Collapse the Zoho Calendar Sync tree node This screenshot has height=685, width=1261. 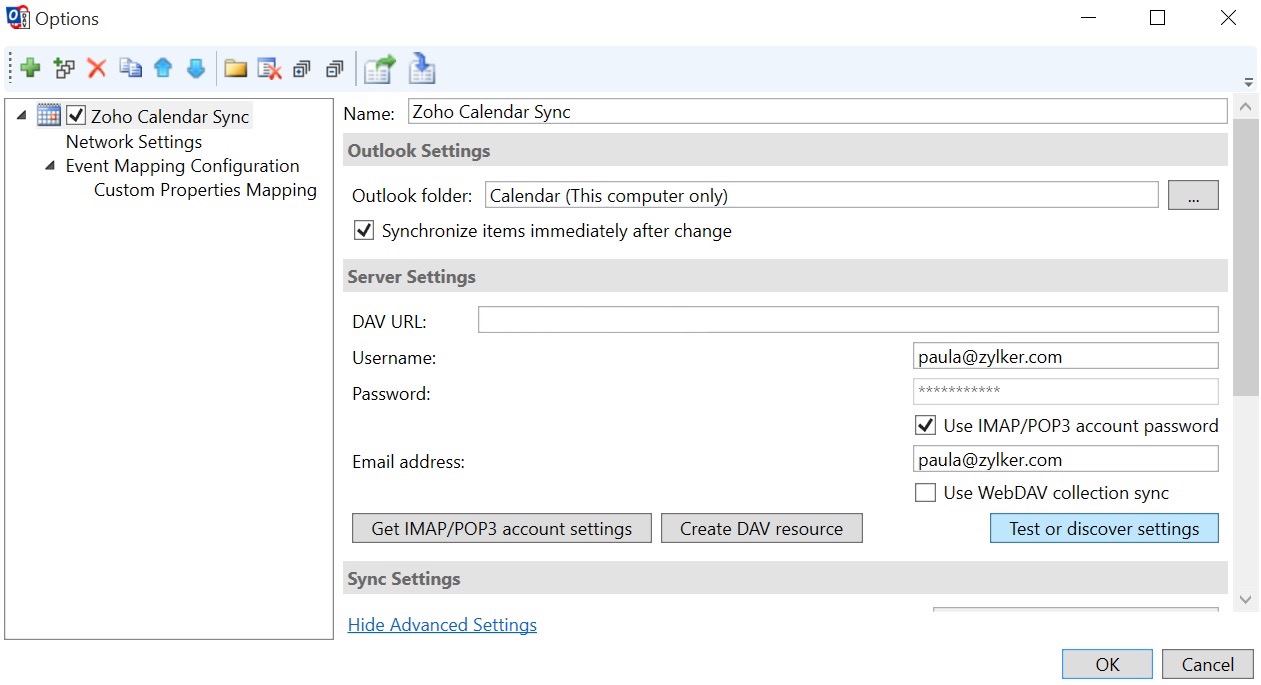point(22,116)
